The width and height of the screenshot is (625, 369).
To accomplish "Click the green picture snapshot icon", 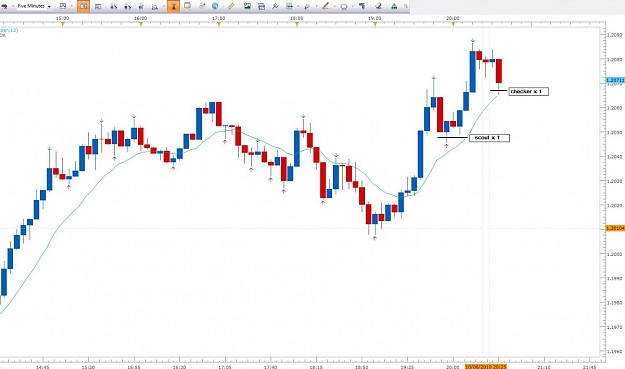I will tap(248, 6).
